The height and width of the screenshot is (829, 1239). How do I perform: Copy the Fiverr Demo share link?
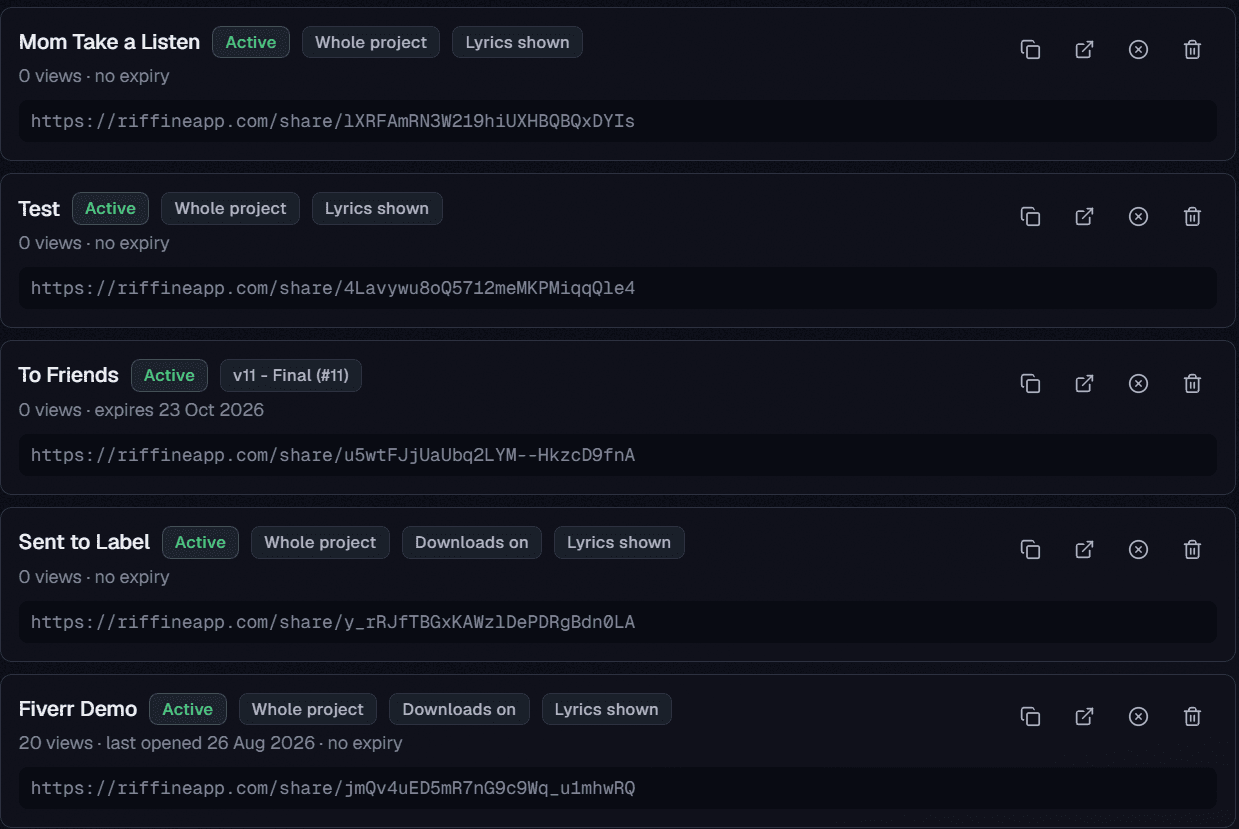[x=1030, y=716]
